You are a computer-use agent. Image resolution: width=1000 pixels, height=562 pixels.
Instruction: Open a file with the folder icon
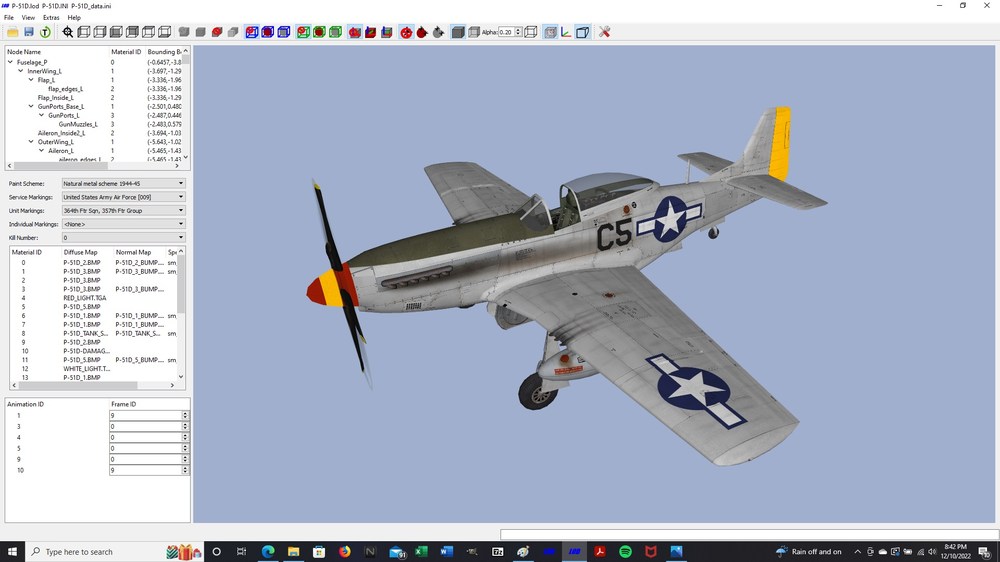pyautogui.click(x=13, y=32)
